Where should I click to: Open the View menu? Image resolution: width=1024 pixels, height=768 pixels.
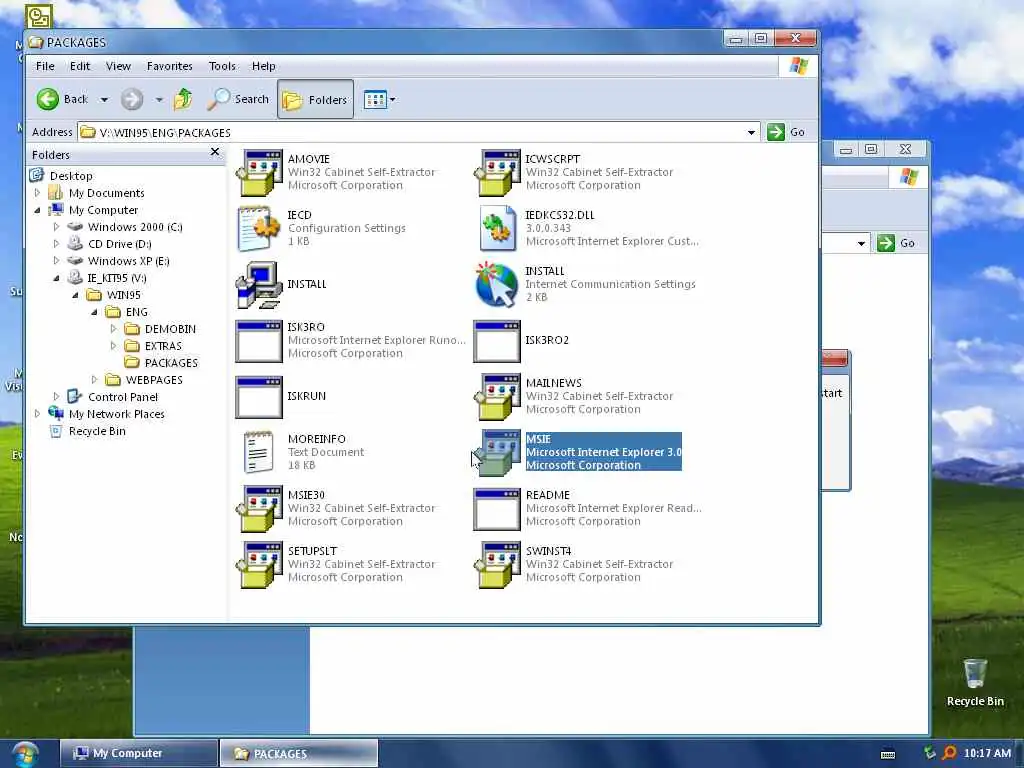(x=118, y=66)
